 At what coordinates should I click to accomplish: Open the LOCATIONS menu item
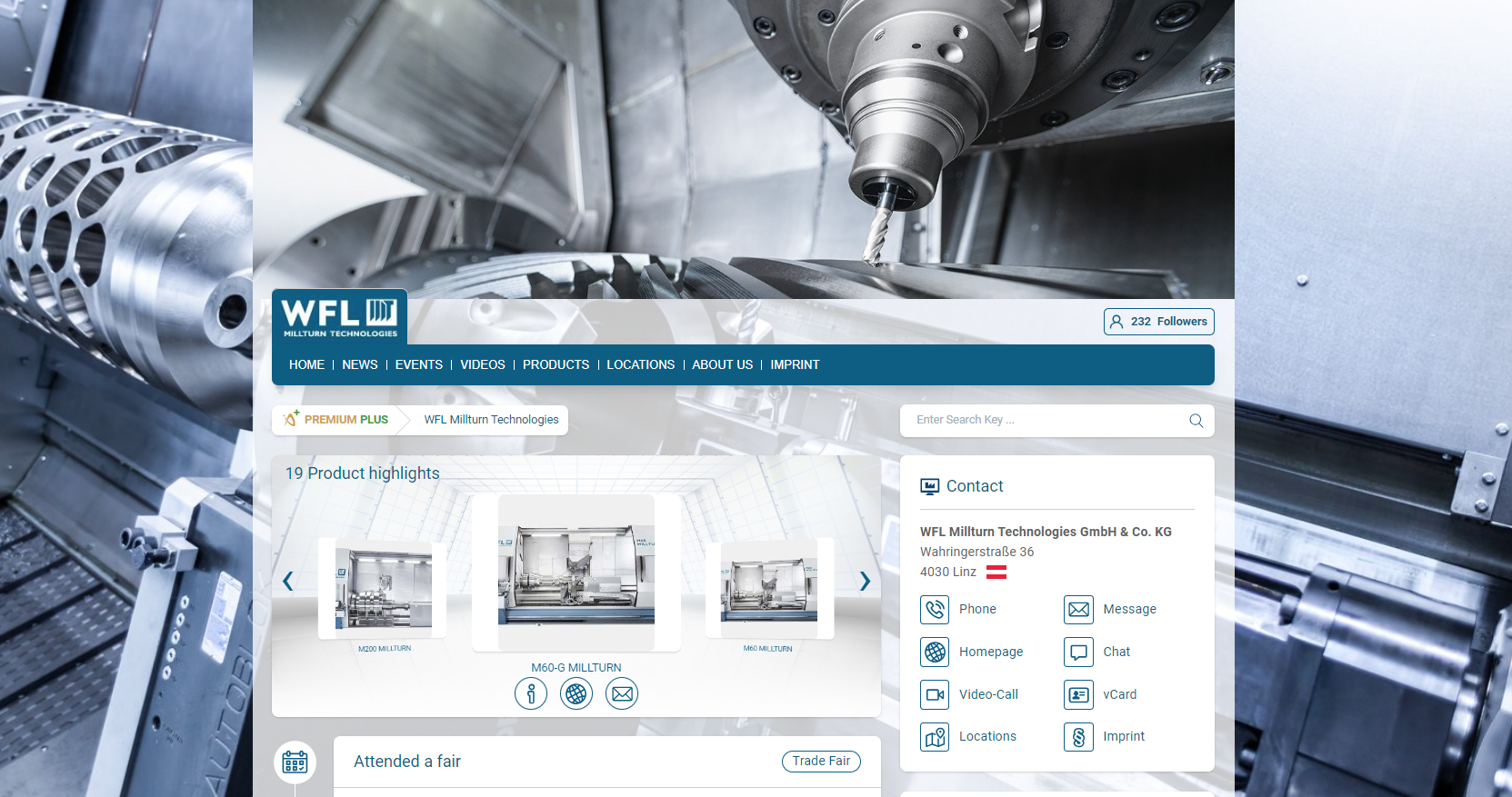click(x=641, y=364)
